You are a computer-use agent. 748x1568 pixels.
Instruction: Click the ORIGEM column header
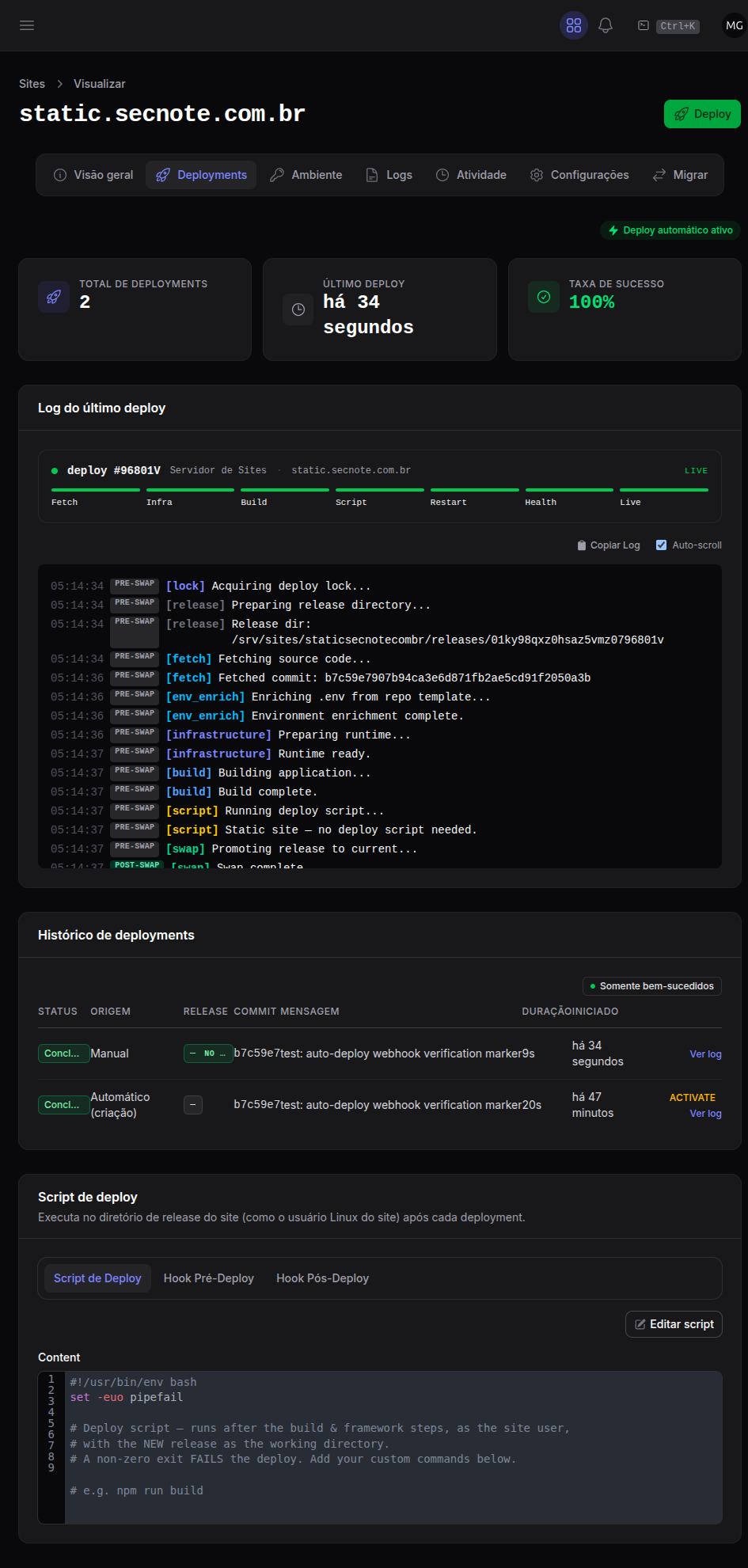click(x=111, y=1012)
